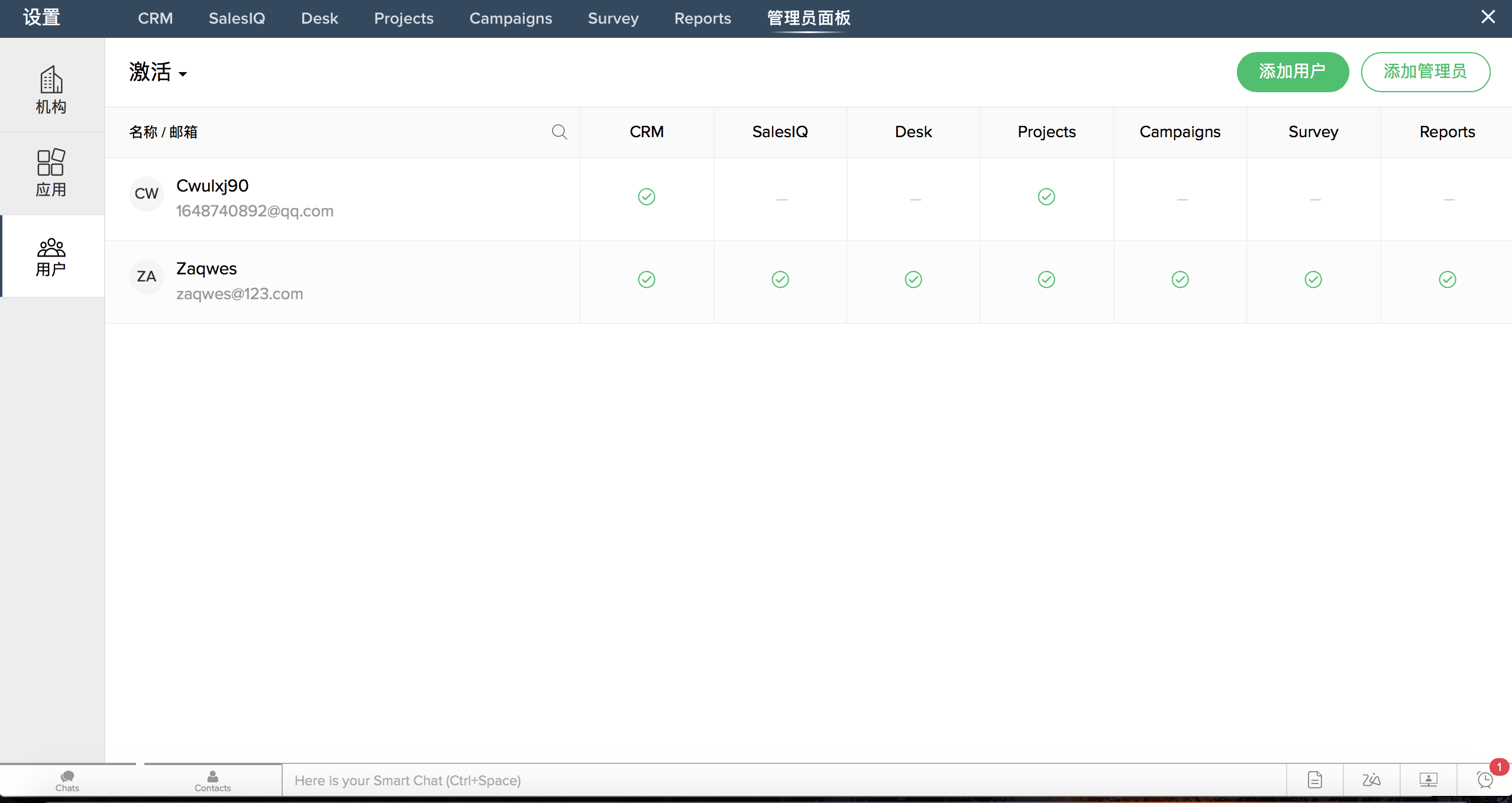Enable Desk access dash for Cwulxj90
Viewport: 1512px width, 803px height.
(x=915, y=200)
